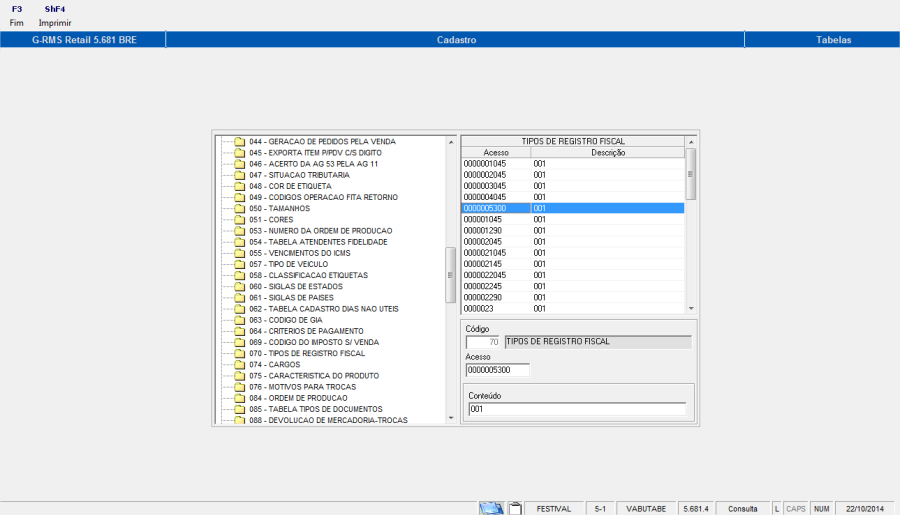The width and height of the screenshot is (900, 515).
Task: Click folder icon of 045 - EXPORTA ITEM P/PDV
Action: point(240,153)
